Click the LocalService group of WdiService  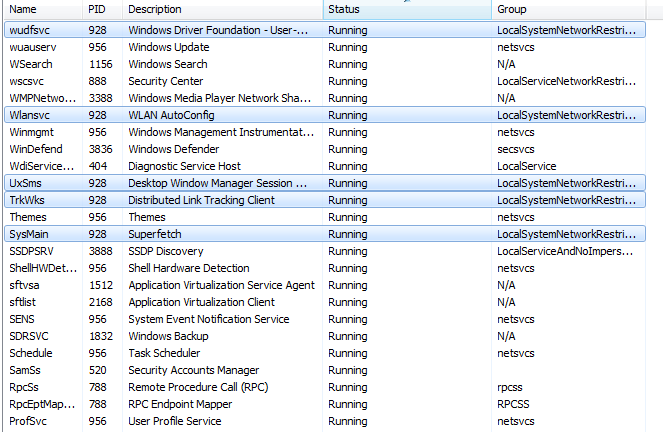[526, 166]
